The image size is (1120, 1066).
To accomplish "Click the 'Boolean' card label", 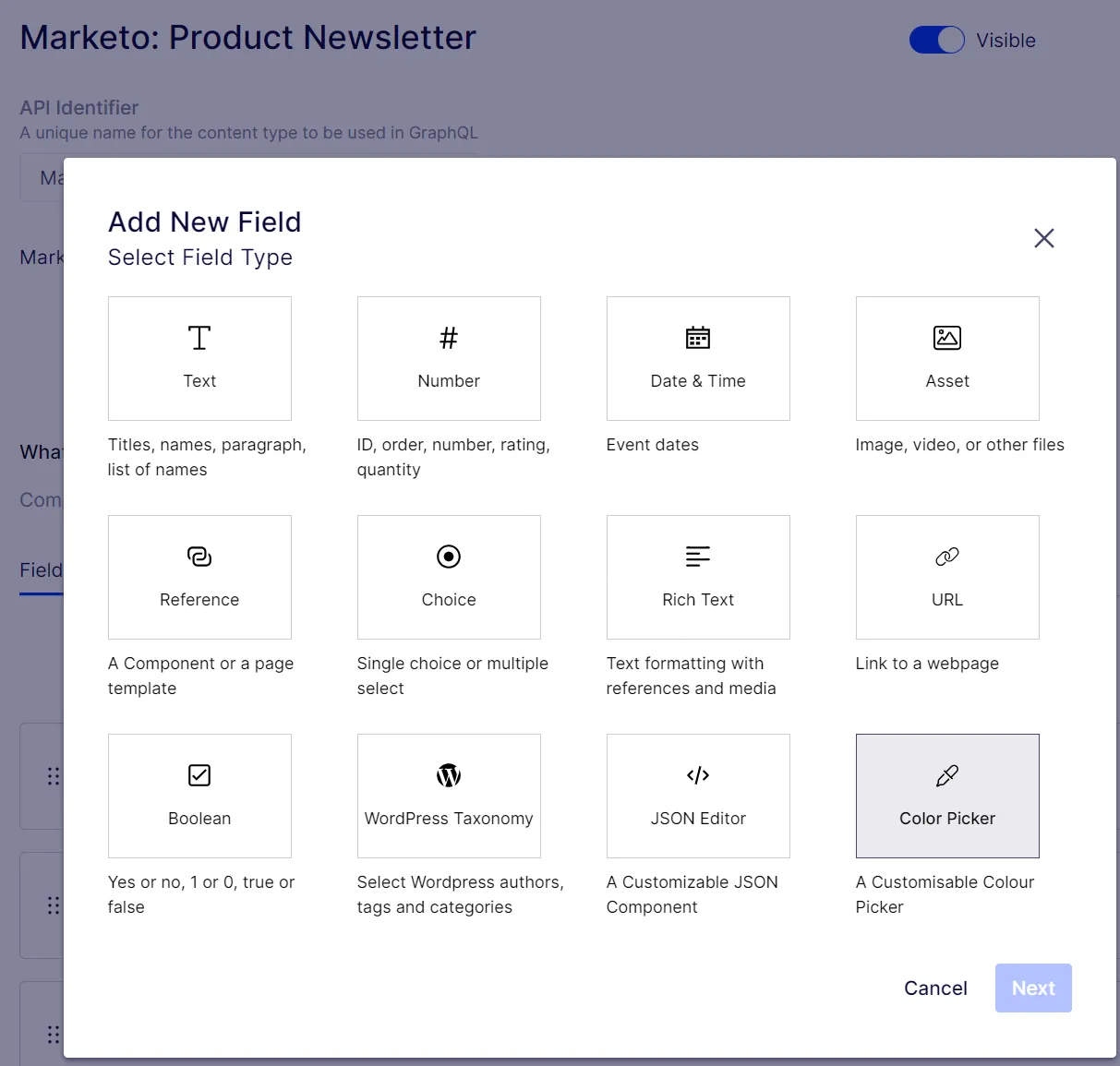I will click(x=199, y=819).
